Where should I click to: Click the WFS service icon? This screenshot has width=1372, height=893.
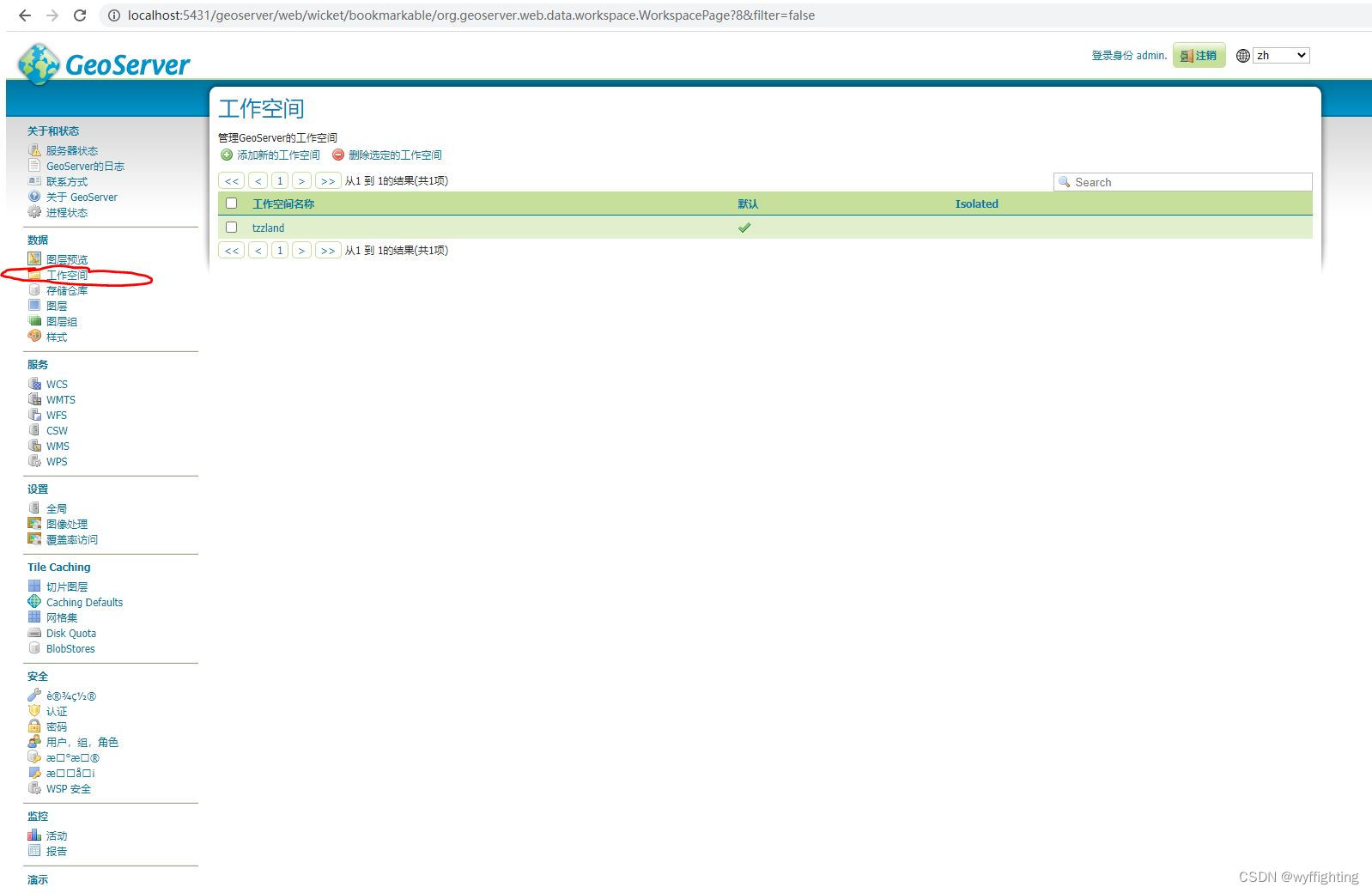(x=34, y=415)
